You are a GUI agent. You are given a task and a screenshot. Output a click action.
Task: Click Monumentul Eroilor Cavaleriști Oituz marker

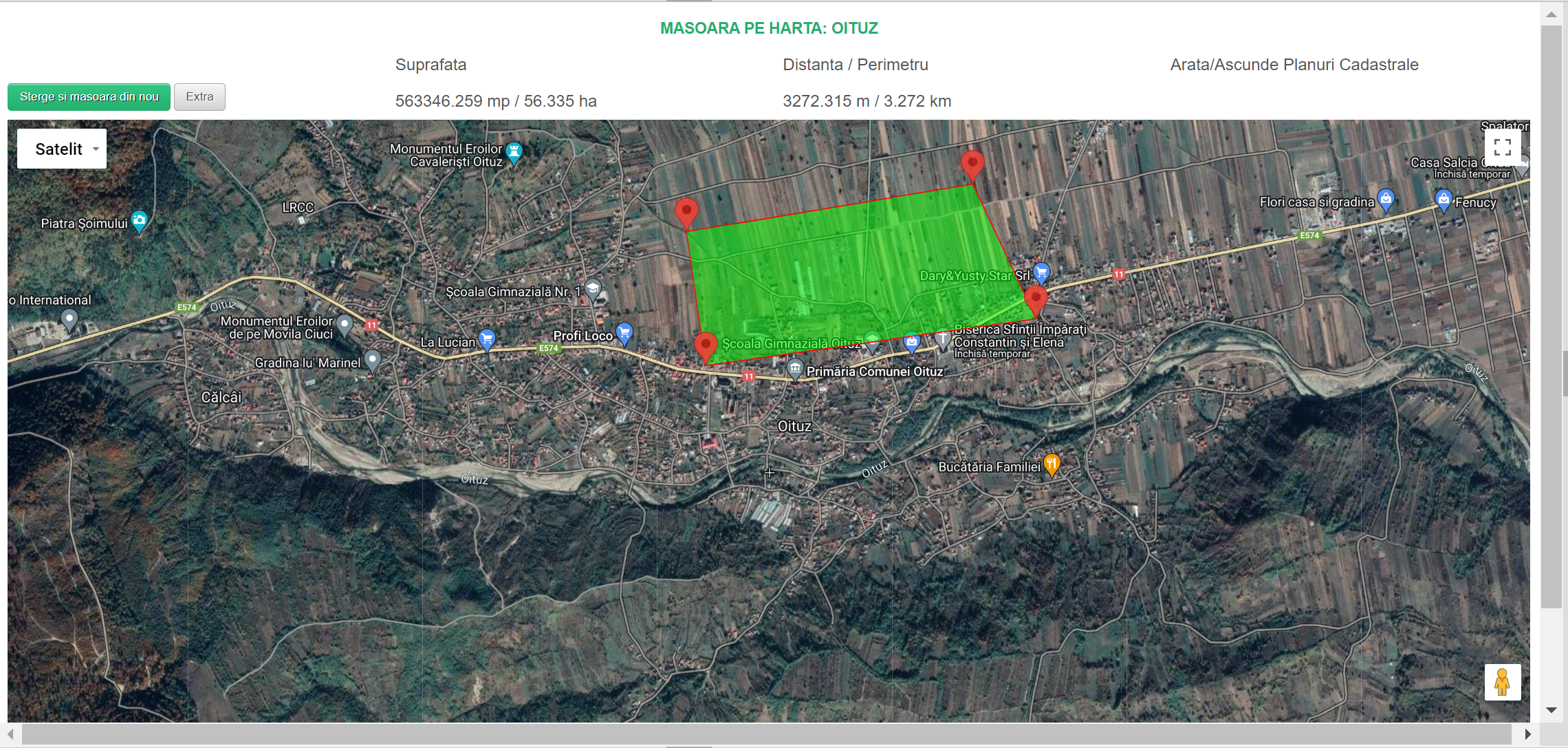click(x=514, y=152)
